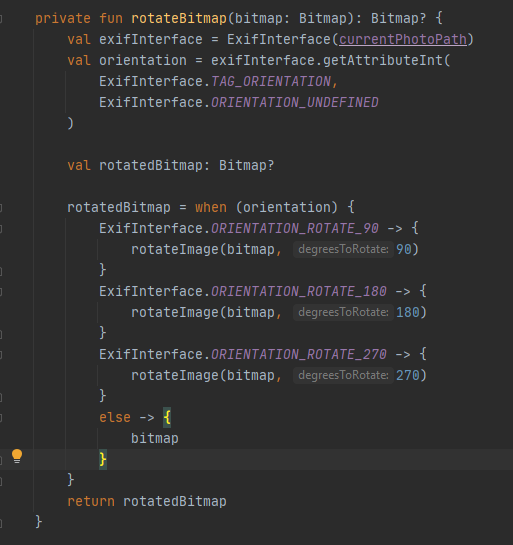Viewport: 513px width, 545px height.
Task: Click the highlighted closing brace beside lightbulb
Action: point(103,459)
